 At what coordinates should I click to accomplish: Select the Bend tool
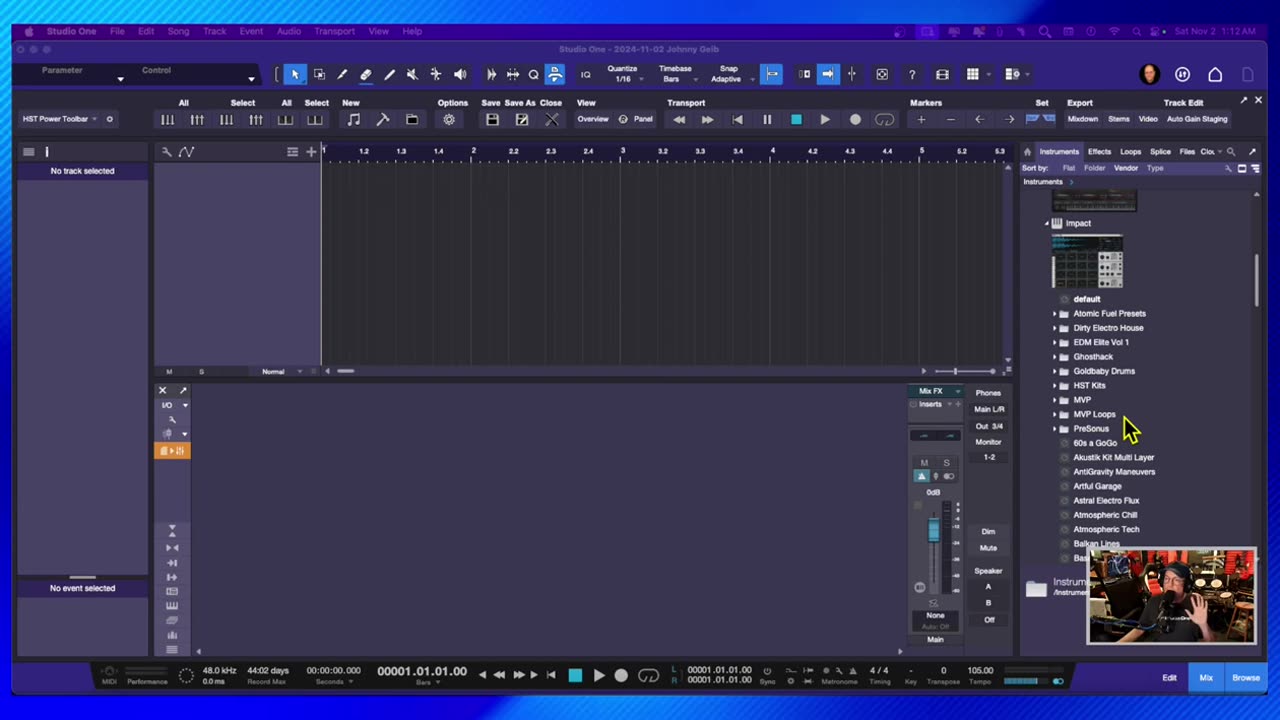tap(436, 74)
